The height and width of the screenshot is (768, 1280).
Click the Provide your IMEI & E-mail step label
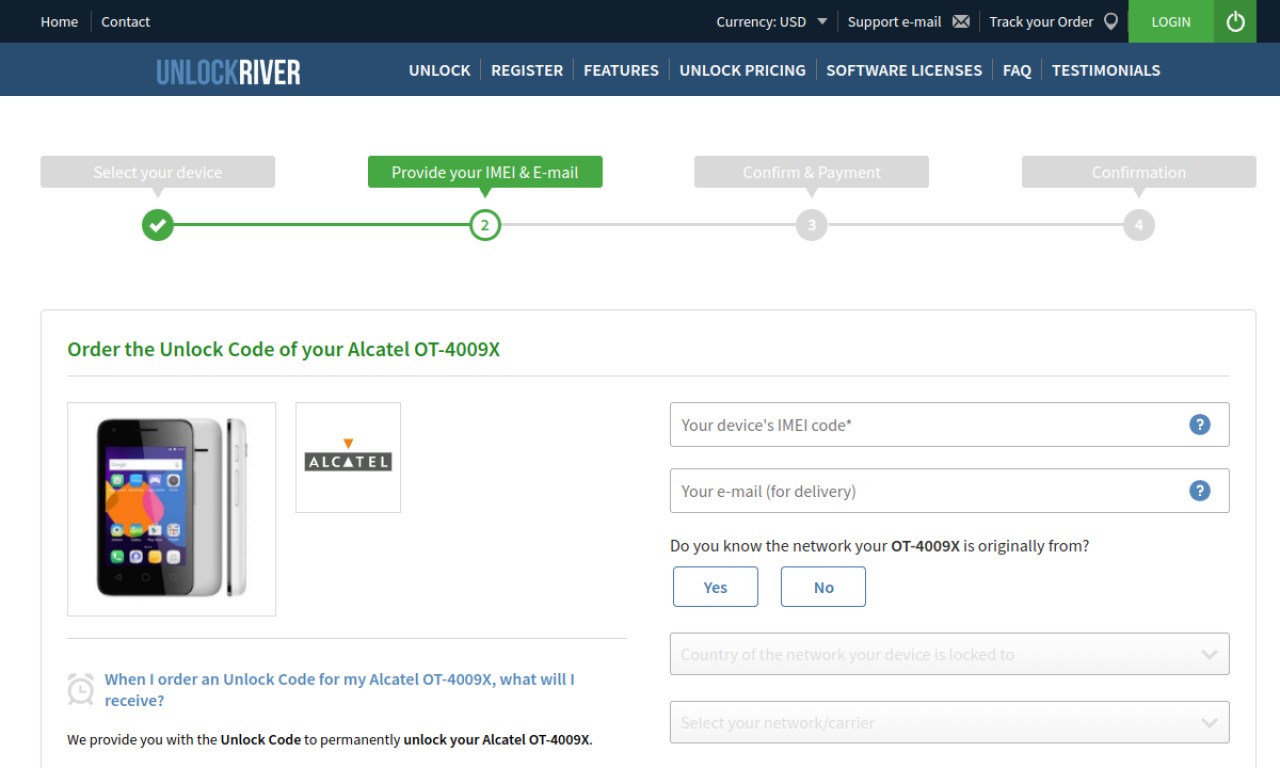pos(485,172)
